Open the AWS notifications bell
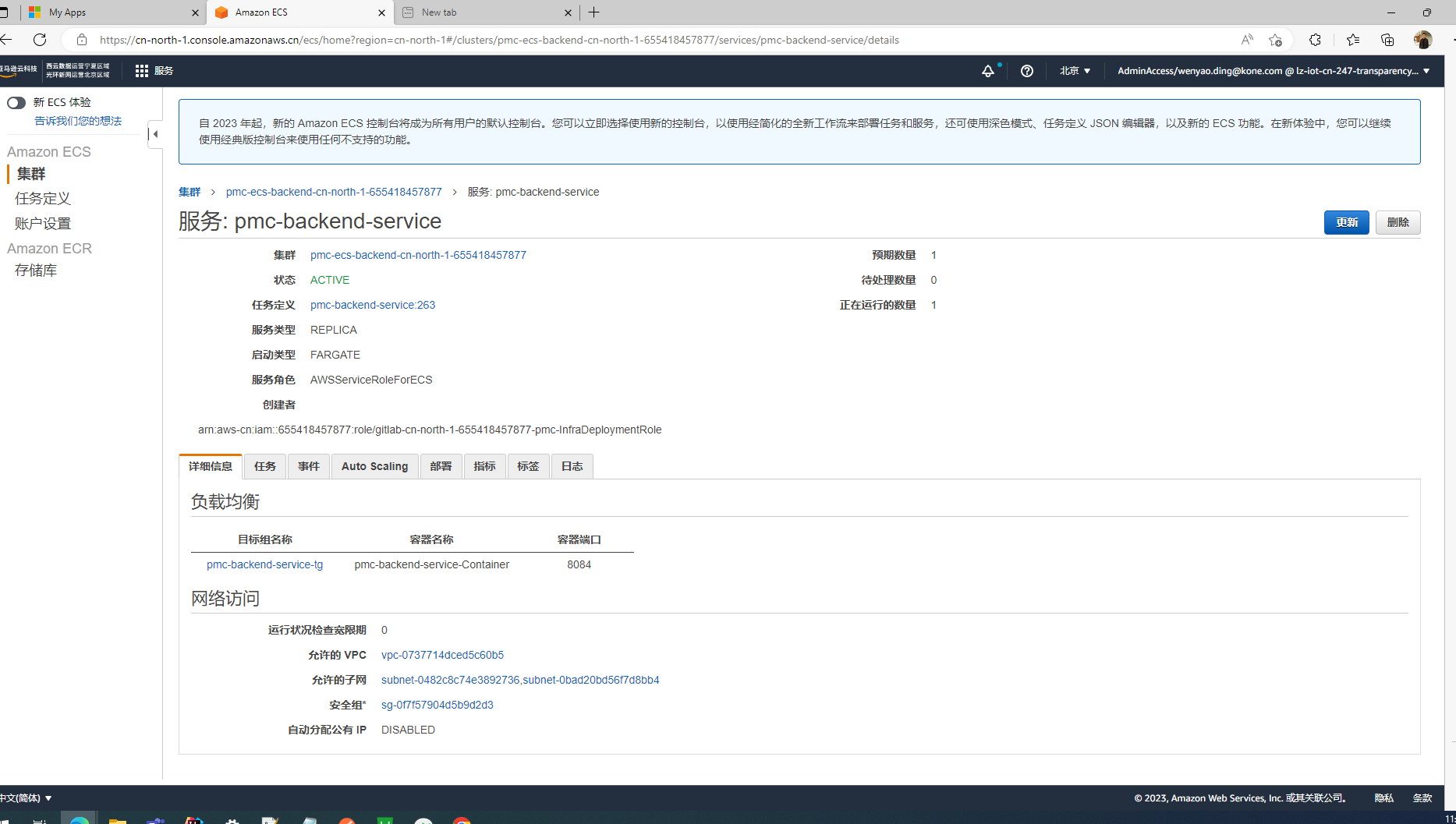 (988, 71)
